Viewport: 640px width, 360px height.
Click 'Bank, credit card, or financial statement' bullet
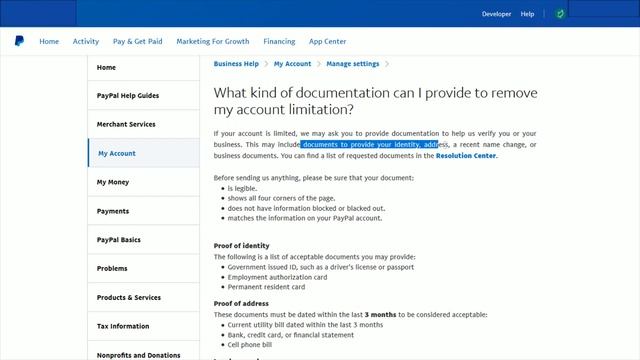(x=291, y=335)
